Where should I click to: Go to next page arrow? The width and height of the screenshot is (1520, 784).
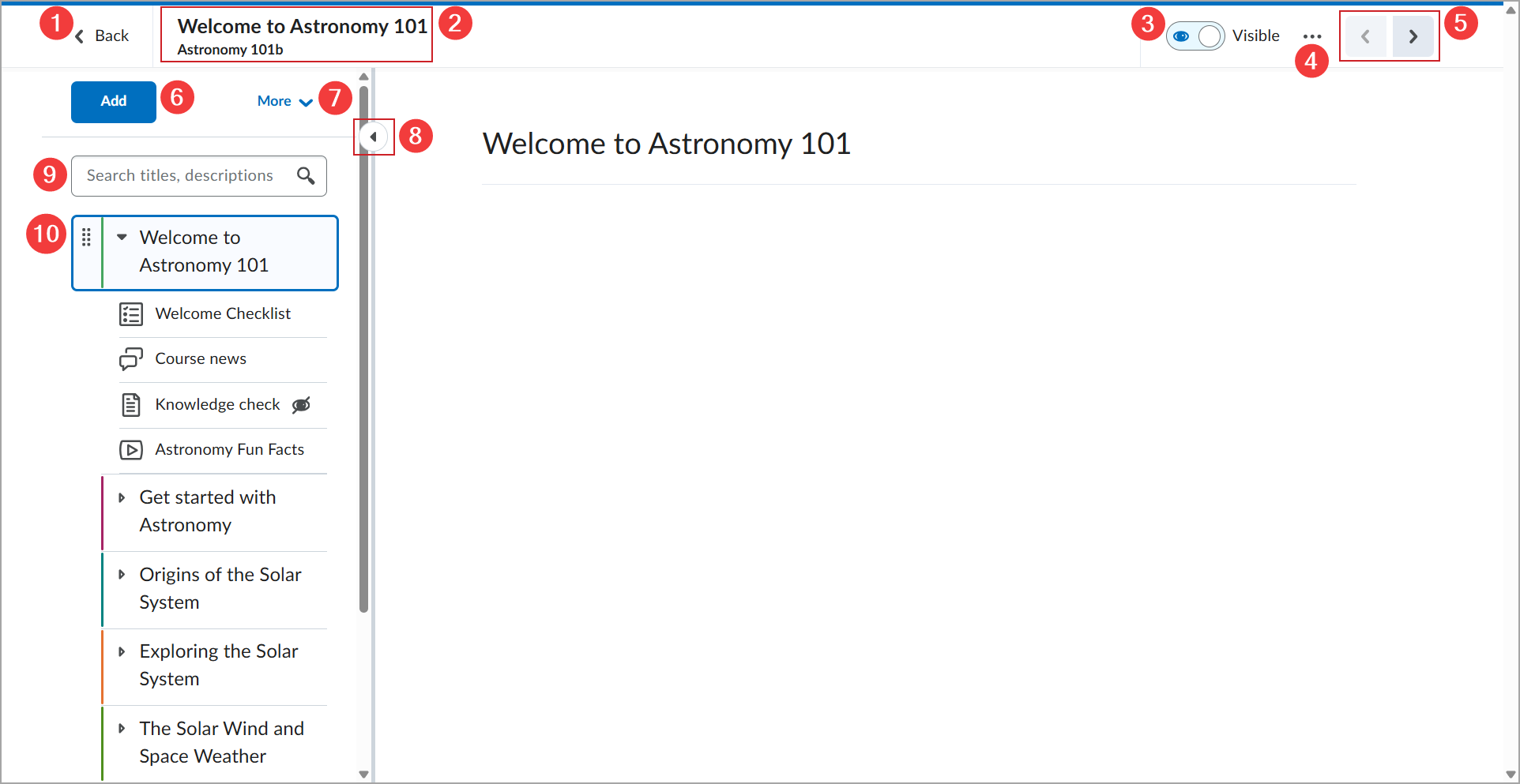pyautogui.click(x=1413, y=36)
